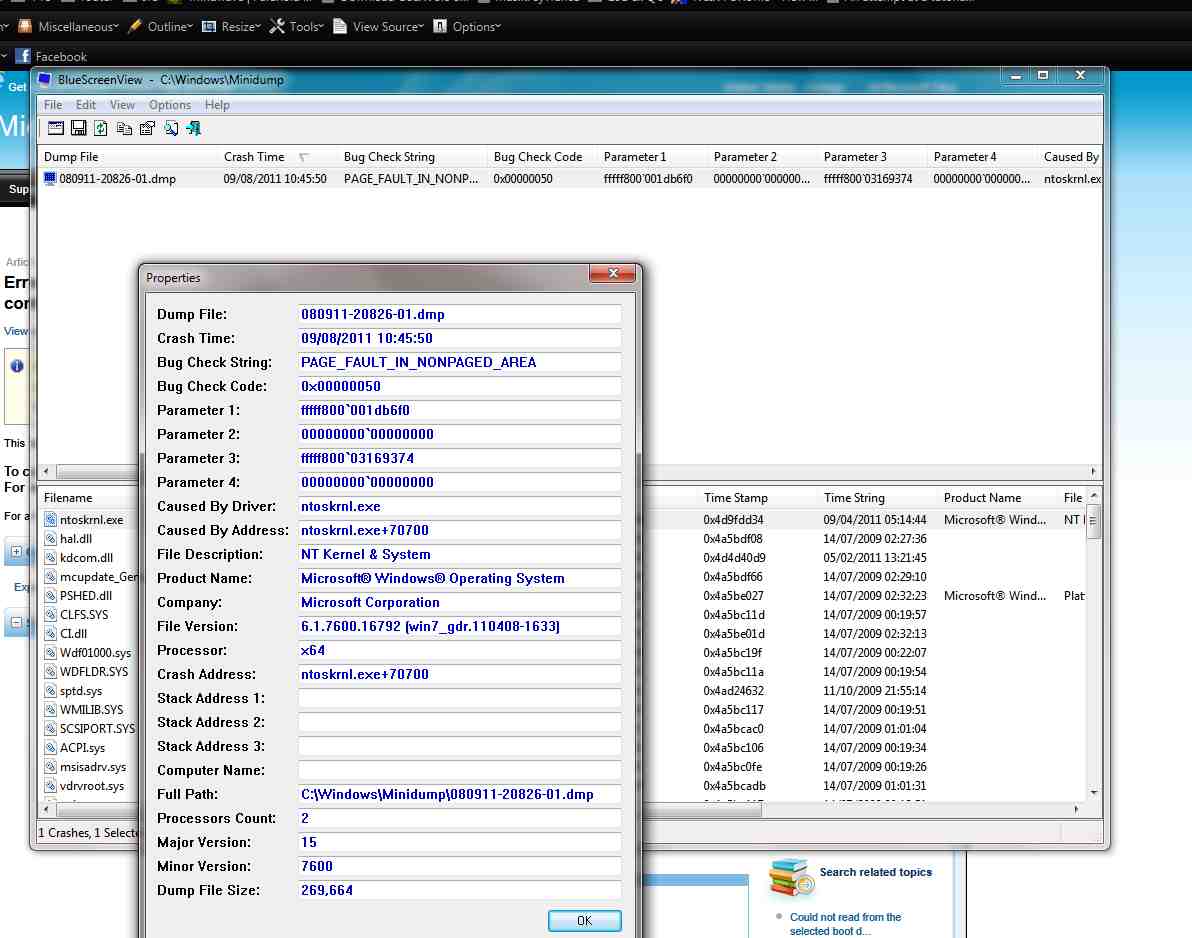Sort dumps by Crash Time column
1192x938 pixels.
[253, 156]
